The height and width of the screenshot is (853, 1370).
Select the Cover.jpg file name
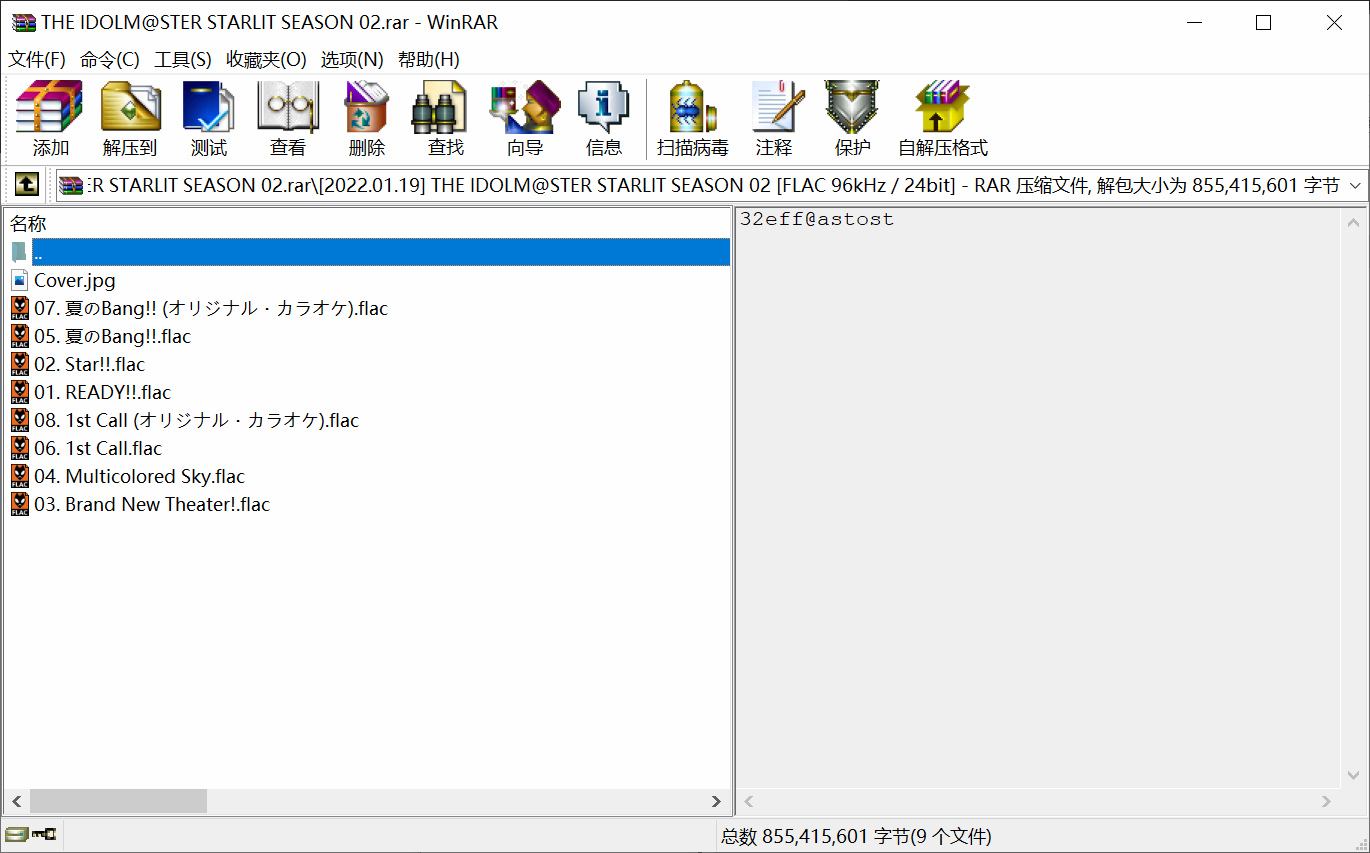(74, 280)
